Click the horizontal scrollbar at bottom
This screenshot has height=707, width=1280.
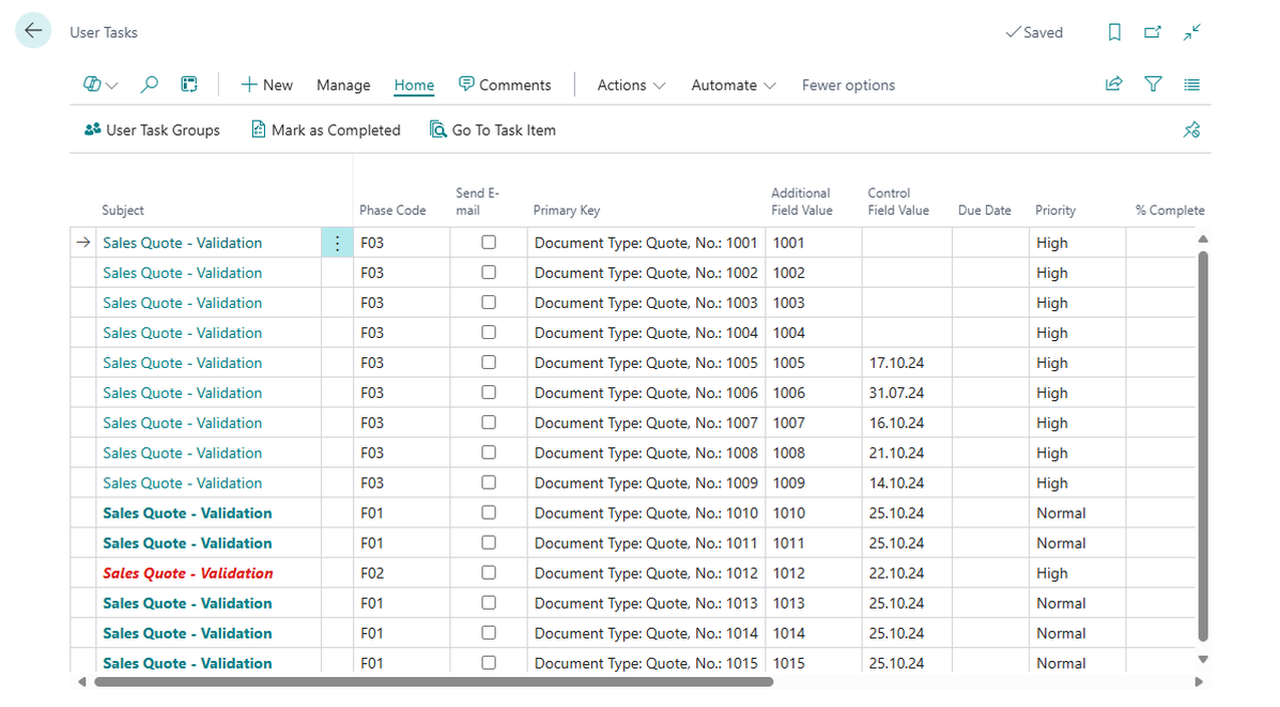pos(433,682)
